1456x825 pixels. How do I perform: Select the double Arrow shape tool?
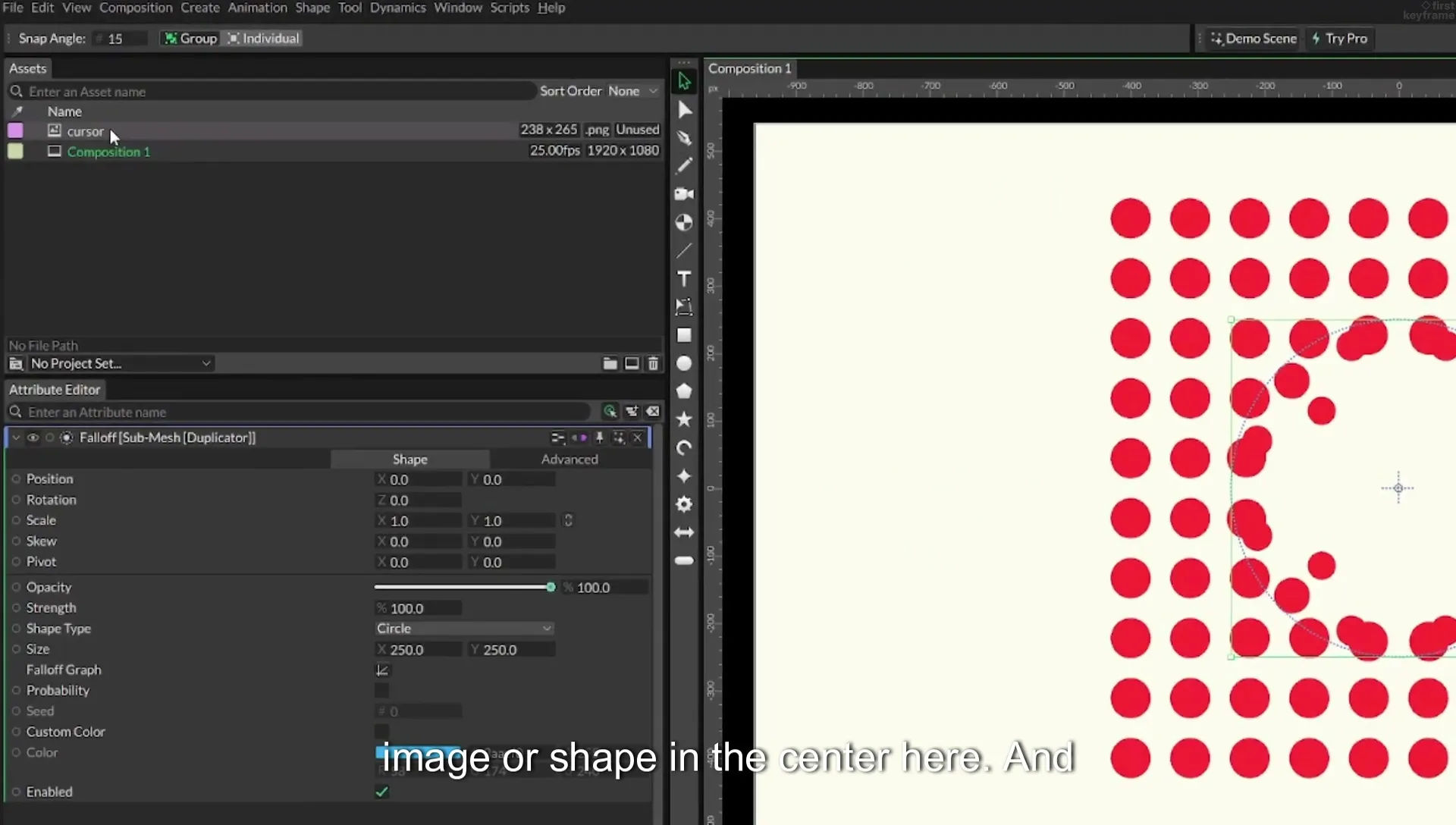(x=684, y=532)
